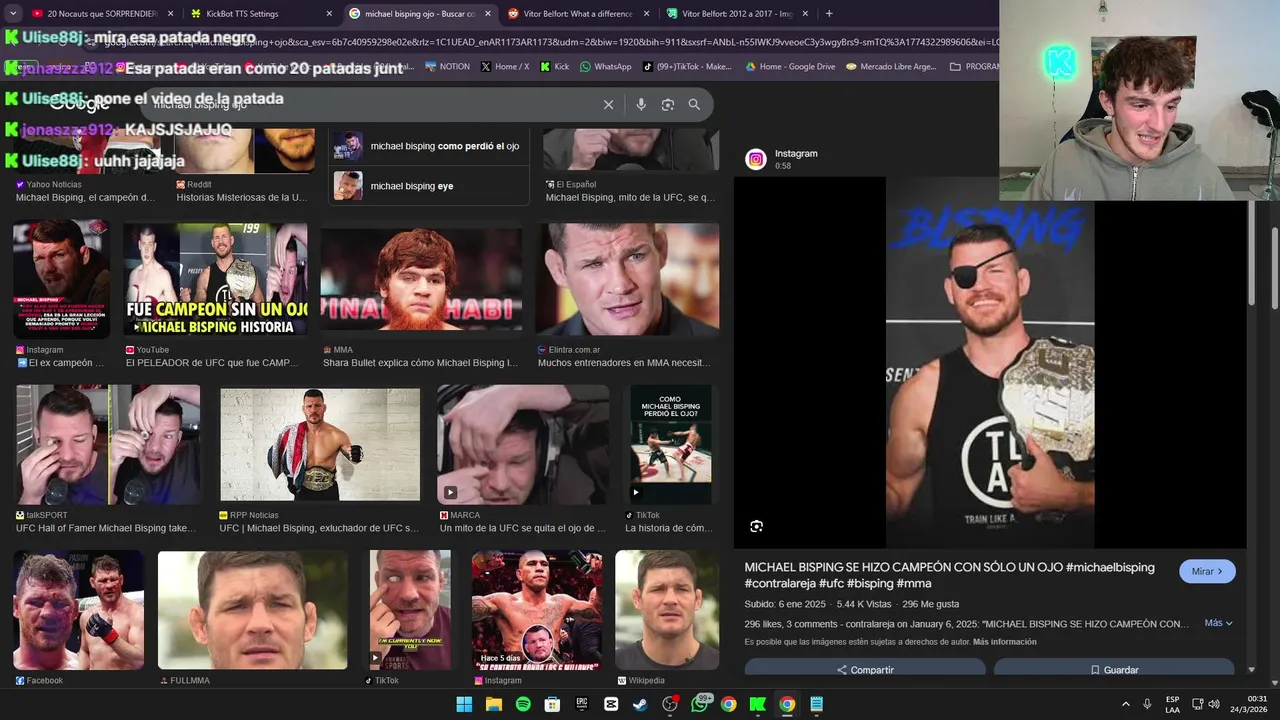Image resolution: width=1280 pixels, height=720 pixels.
Task: Open taskbar volume control
Action: (x=1214, y=704)
